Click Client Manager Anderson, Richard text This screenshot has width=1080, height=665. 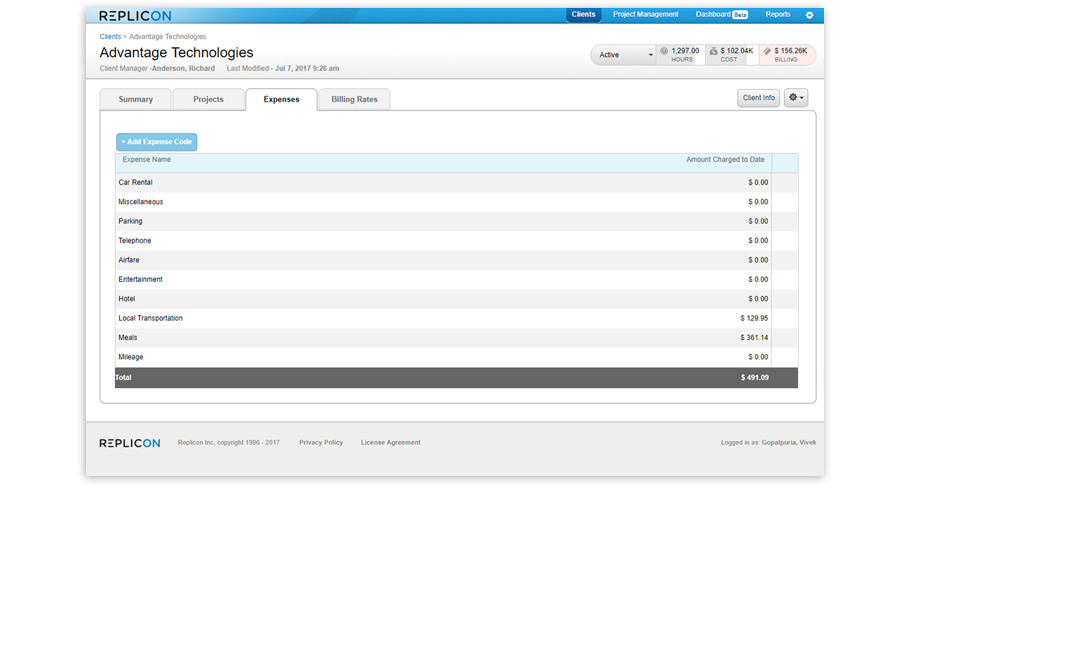point(157,68)
